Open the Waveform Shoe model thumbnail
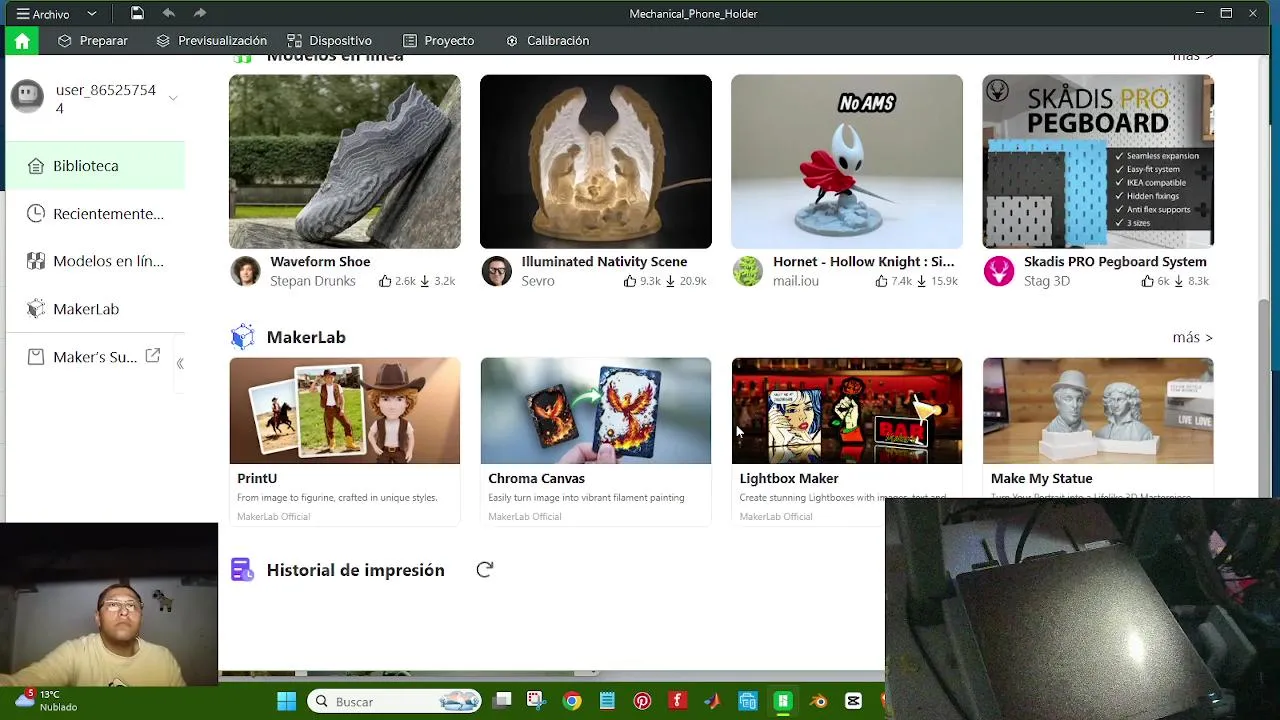 (x=345, y=161)
